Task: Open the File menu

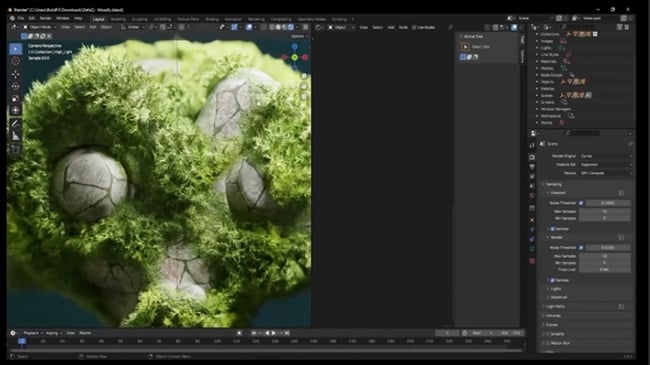Action: [21, 19]
